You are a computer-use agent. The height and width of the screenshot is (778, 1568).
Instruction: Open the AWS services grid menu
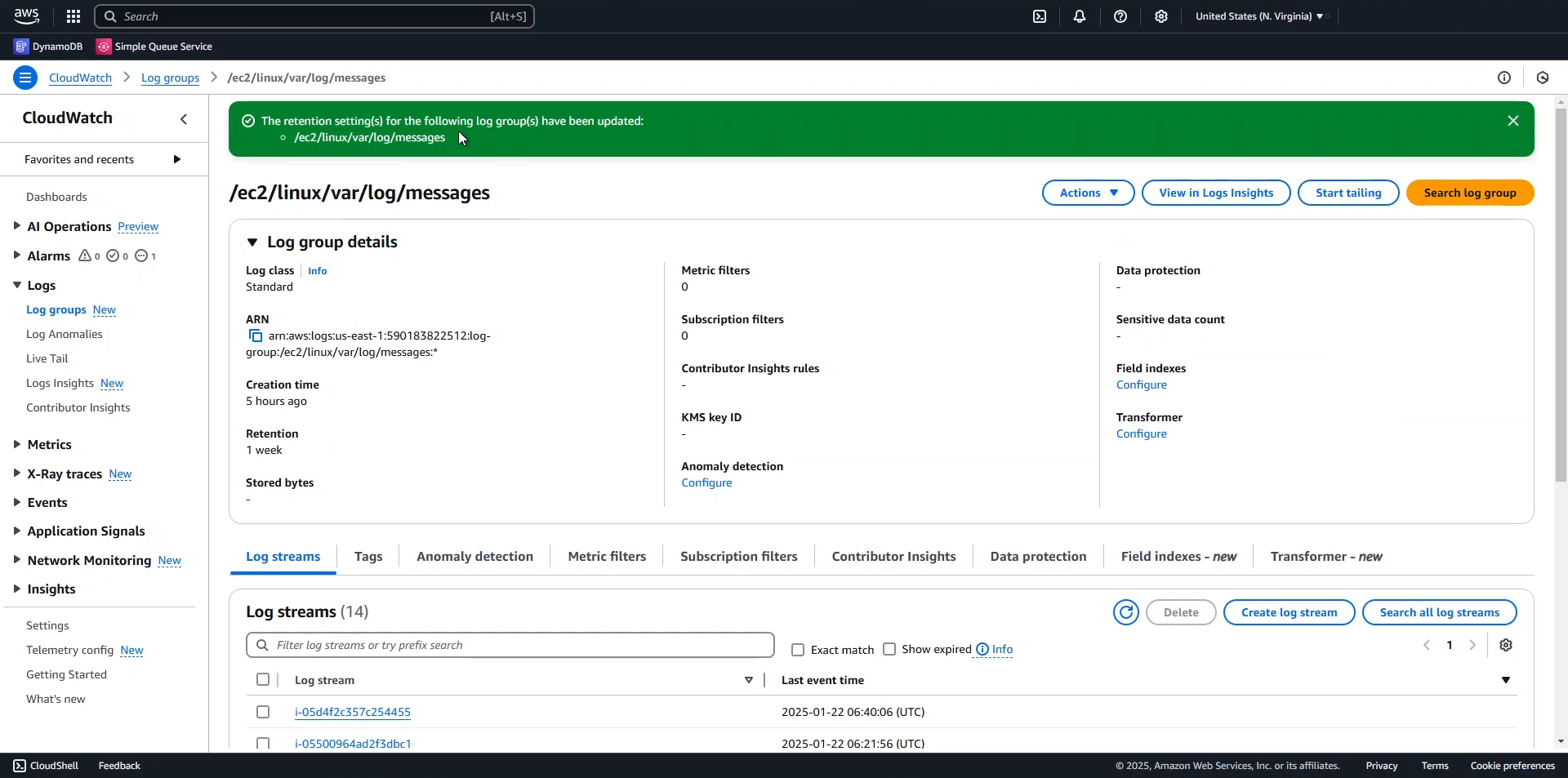click(x=73, y=16)
